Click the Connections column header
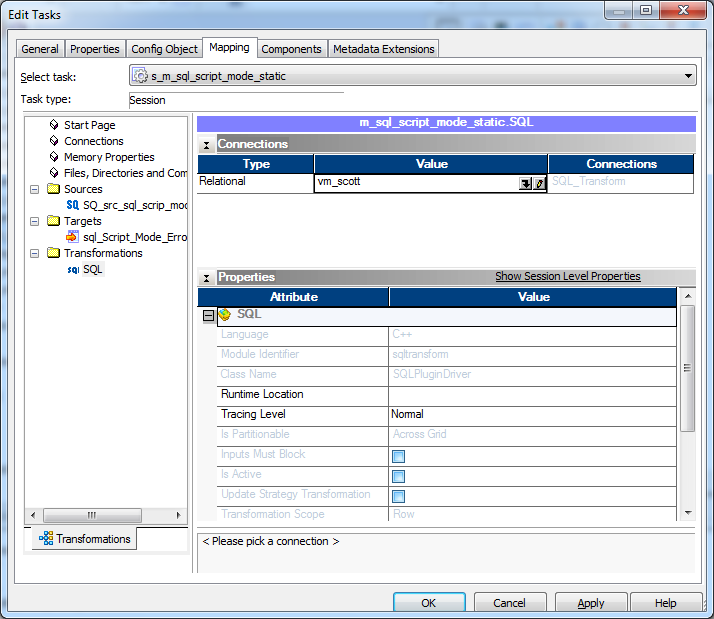 tap(621, 164)
